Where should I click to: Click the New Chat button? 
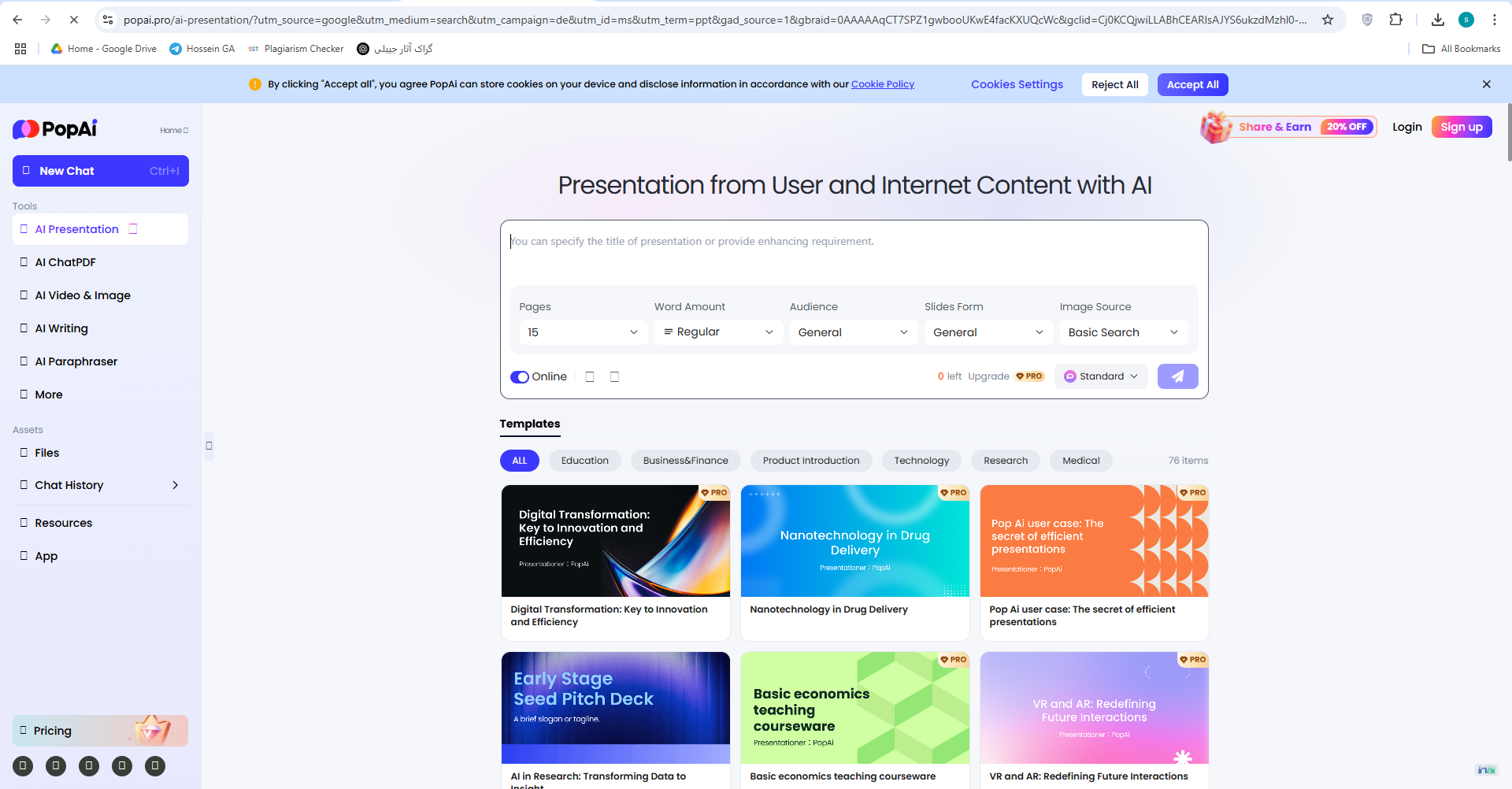click(100, 171)
